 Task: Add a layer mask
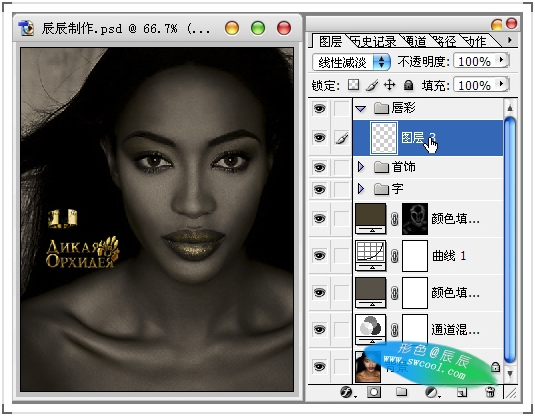pos(374,392)
